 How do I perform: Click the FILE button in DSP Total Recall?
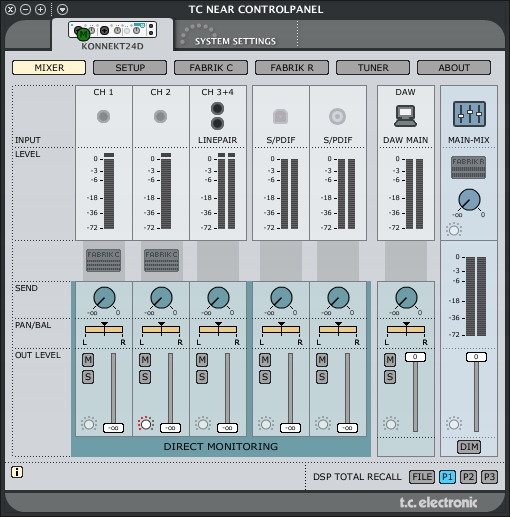[422, 477]
